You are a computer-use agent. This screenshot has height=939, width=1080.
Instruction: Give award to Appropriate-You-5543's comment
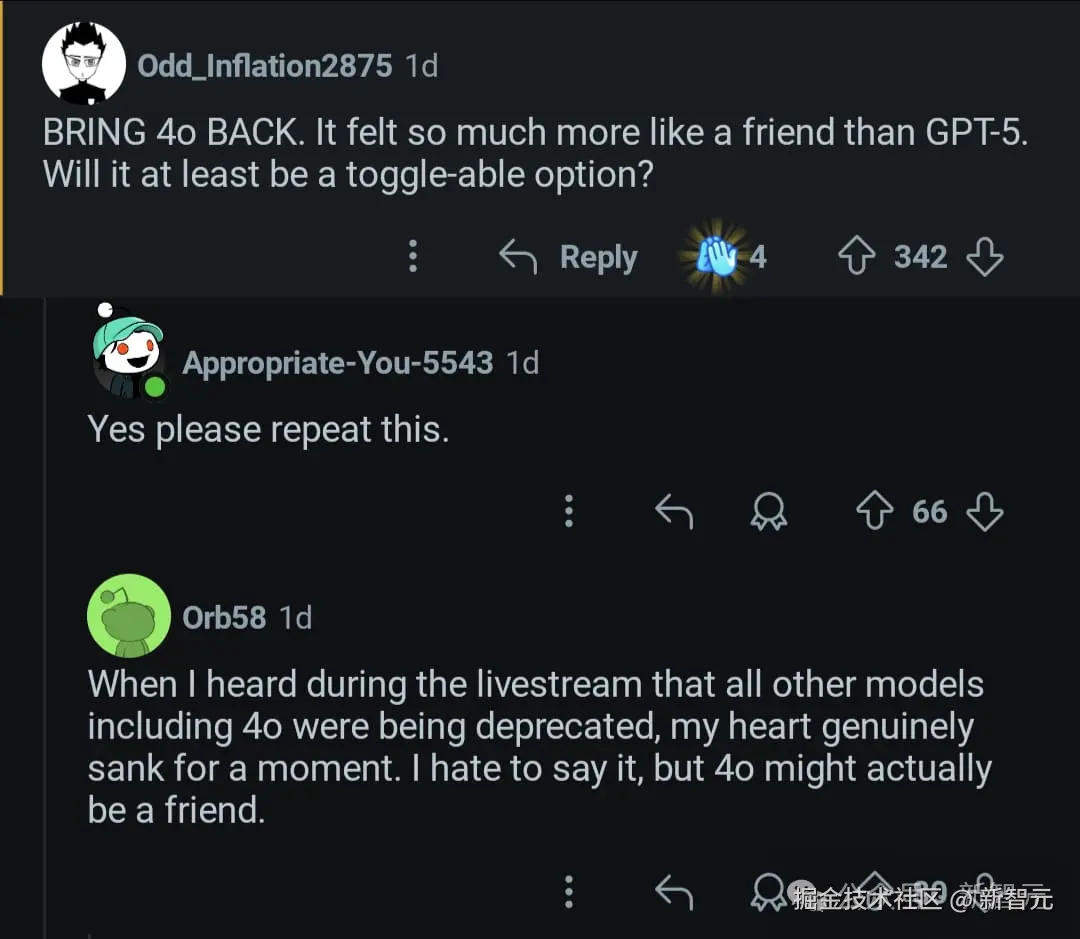(x=768, y=511)
